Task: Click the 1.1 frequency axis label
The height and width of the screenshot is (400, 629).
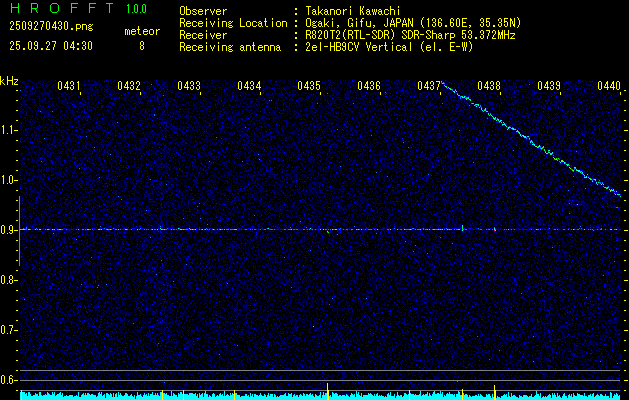Action: point(8,130)
